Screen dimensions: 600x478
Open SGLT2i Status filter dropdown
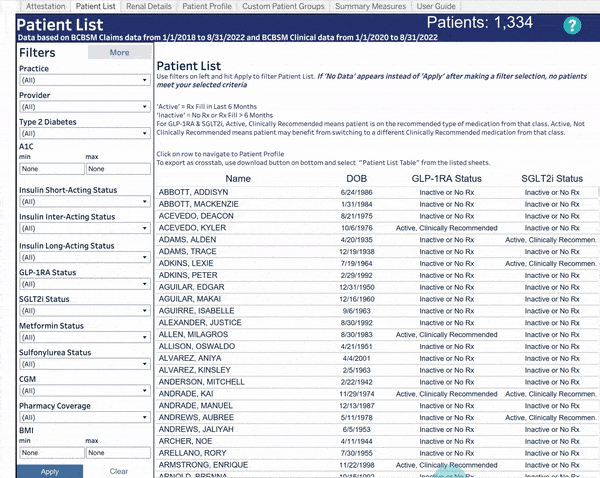point(85,311)
